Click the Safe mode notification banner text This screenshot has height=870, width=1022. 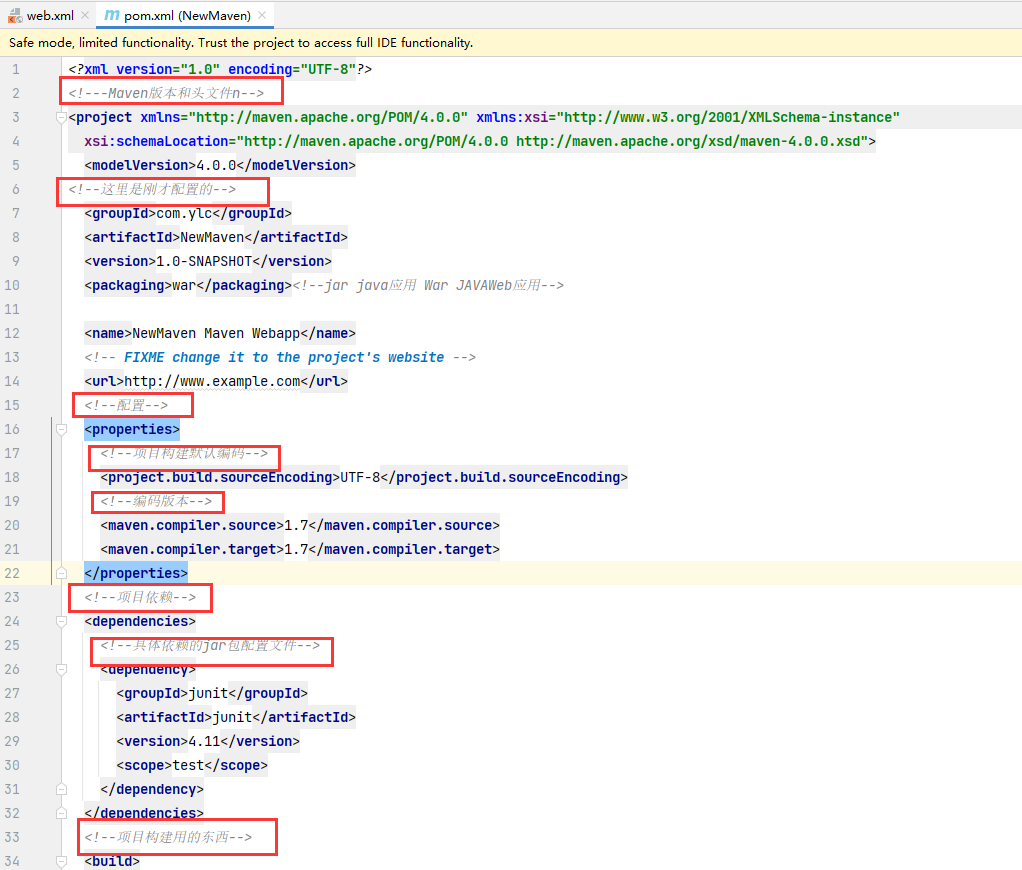(x=241, y=42)
